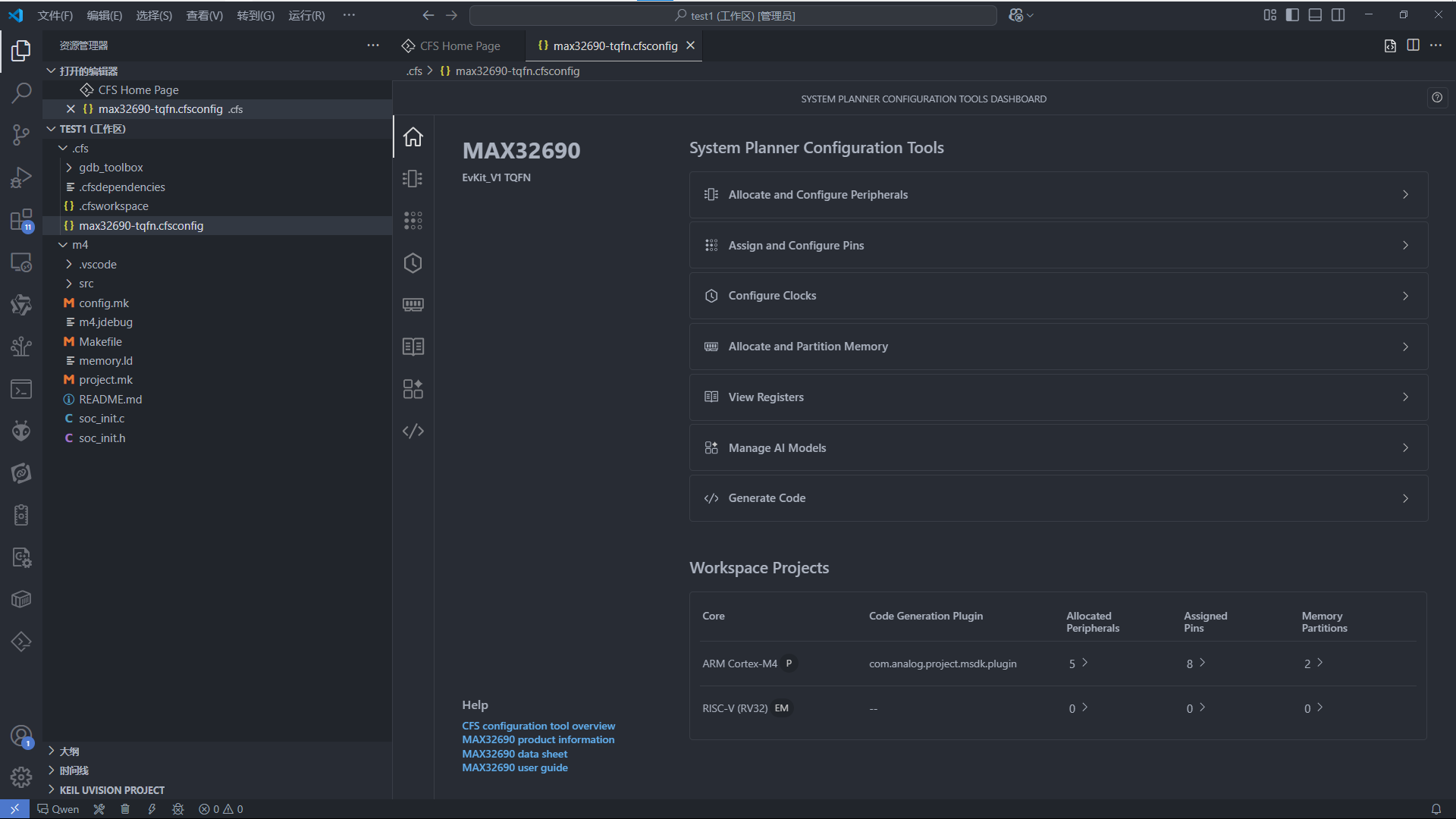The image size is (1456, 819).
Task: Open CFS configuration tool overview link
Action: pyautogui.click(x=538, y=726)
